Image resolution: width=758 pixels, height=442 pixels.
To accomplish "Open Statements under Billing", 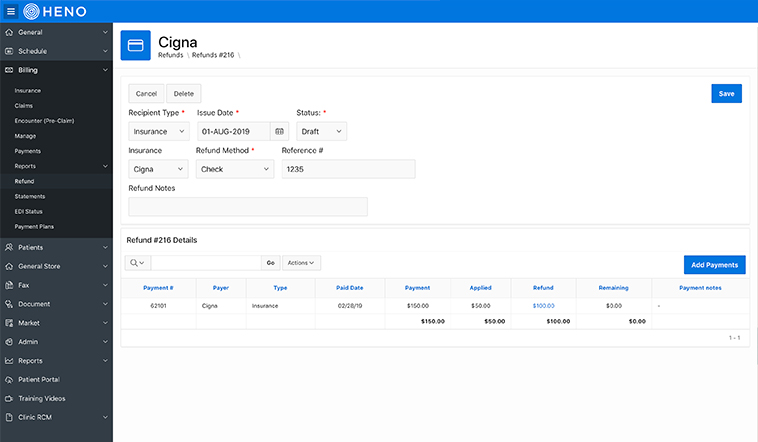I will pos(30,196).
